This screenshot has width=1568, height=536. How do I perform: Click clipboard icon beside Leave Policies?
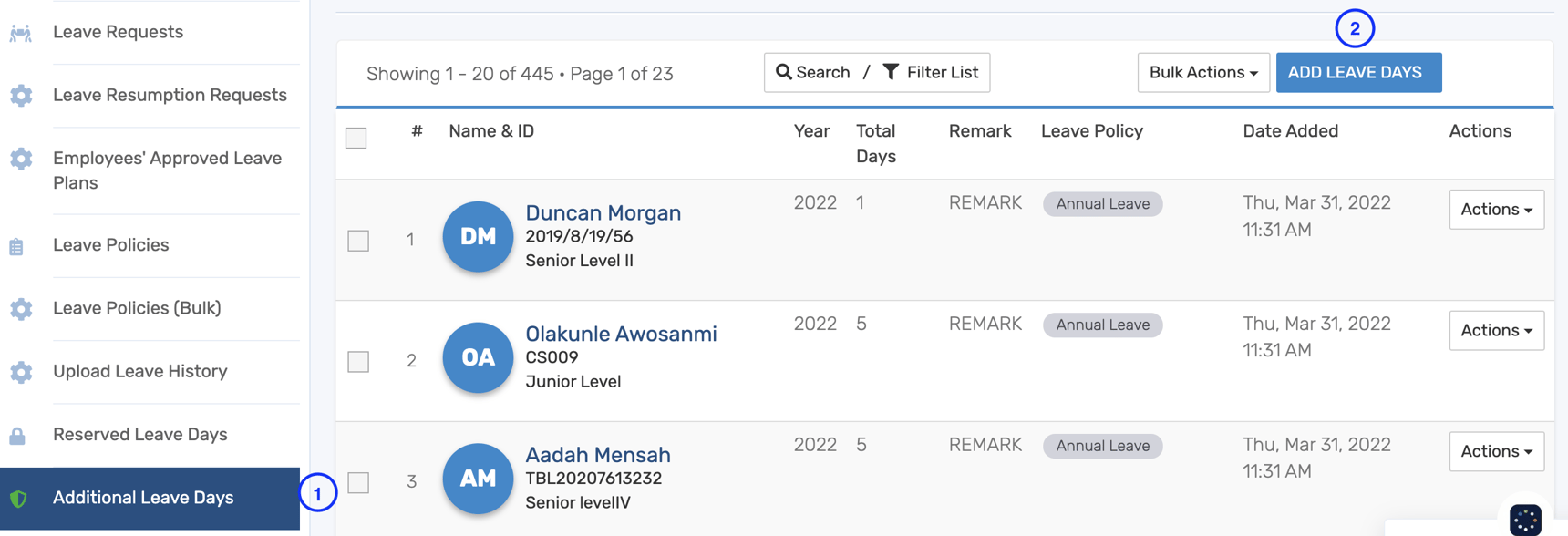point(16,247)
